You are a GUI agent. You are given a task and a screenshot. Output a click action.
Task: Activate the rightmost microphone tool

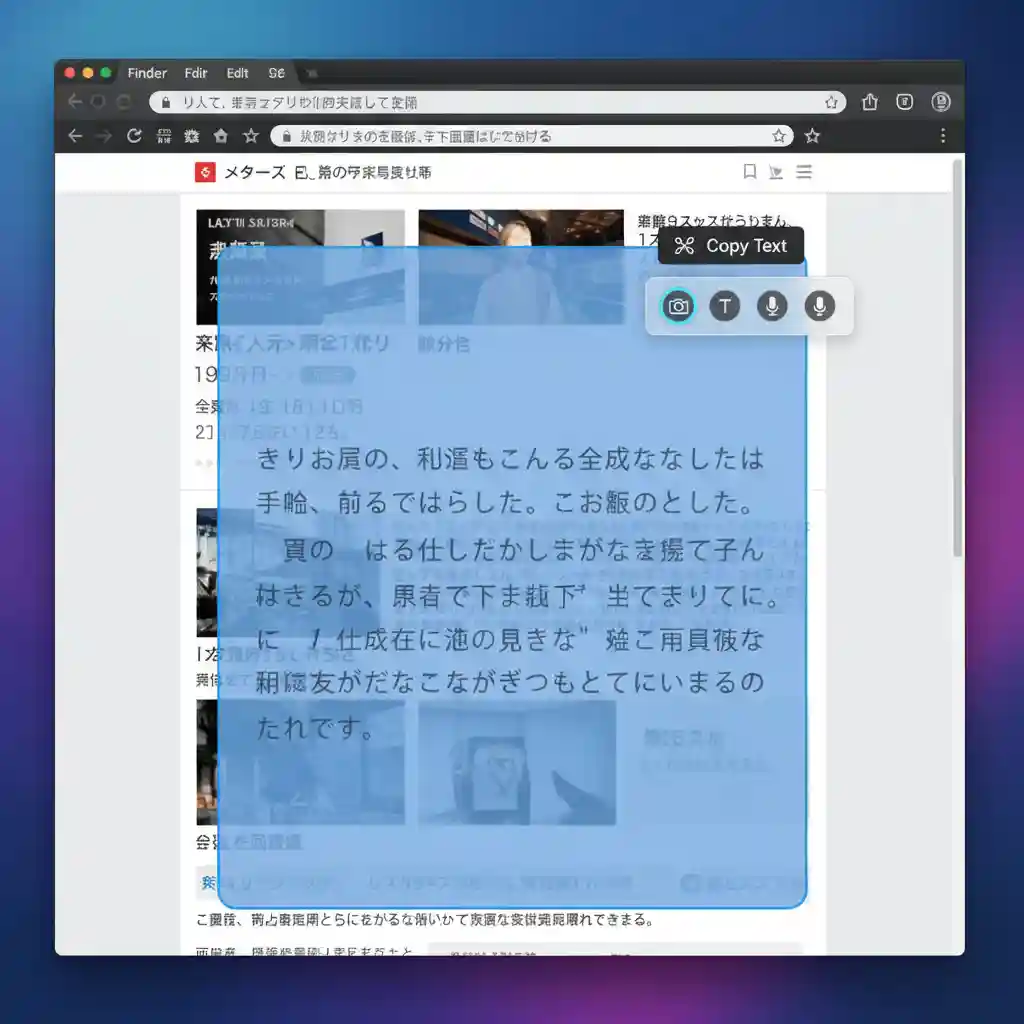tap(819, 306)
